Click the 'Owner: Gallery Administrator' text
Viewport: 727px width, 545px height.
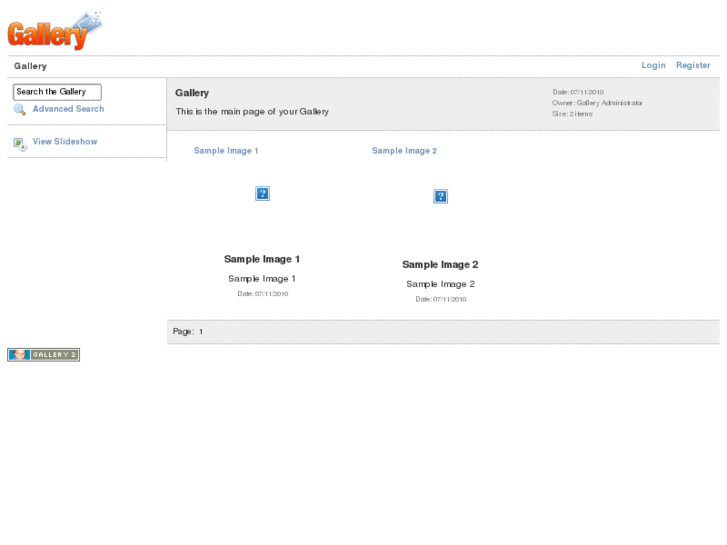click(x=597, y=103)
